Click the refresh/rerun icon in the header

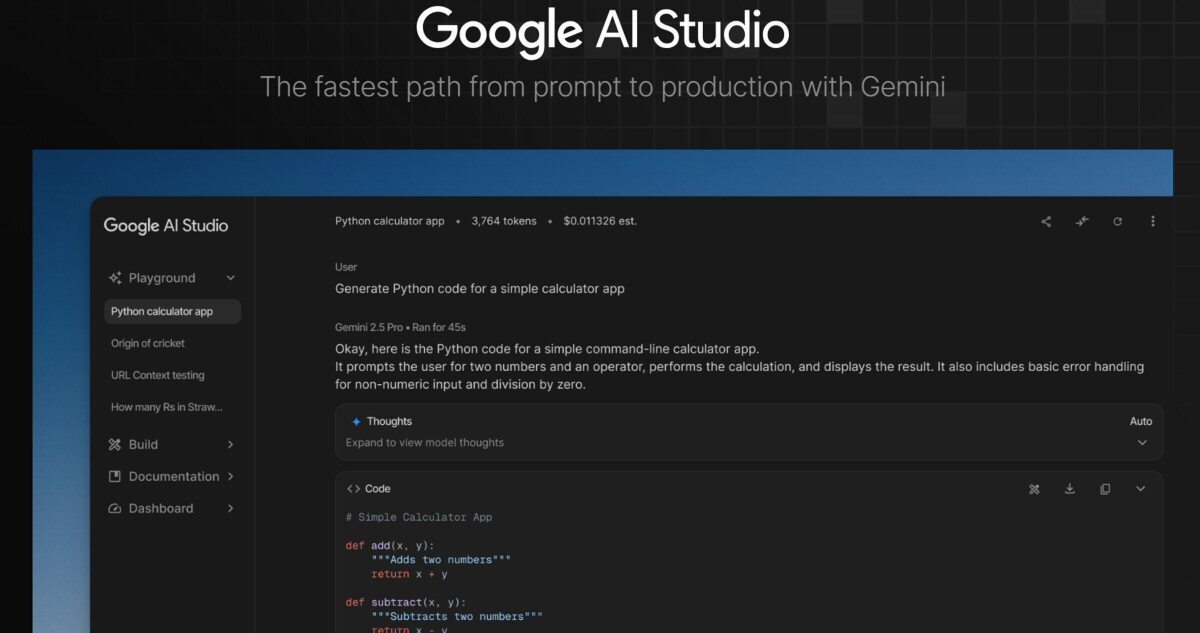(1118, 222)
